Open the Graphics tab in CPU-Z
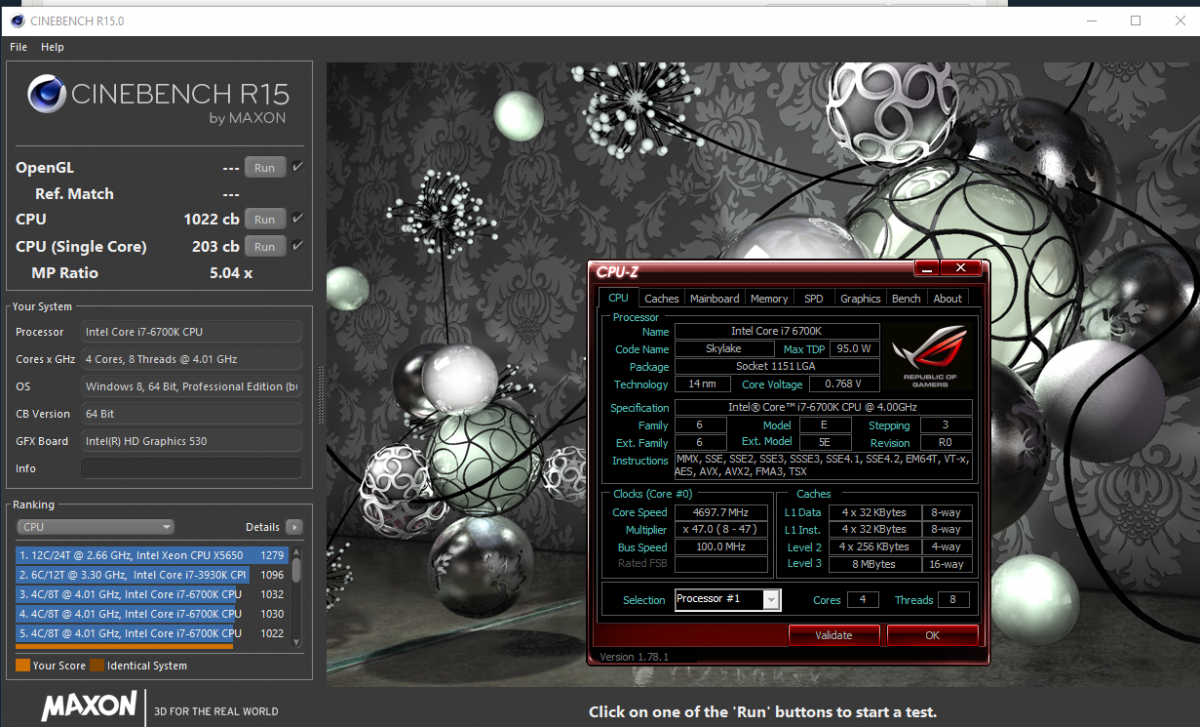Image resolution: width=1200 pixels, height=727 pixels. click(x=860, y=298)
